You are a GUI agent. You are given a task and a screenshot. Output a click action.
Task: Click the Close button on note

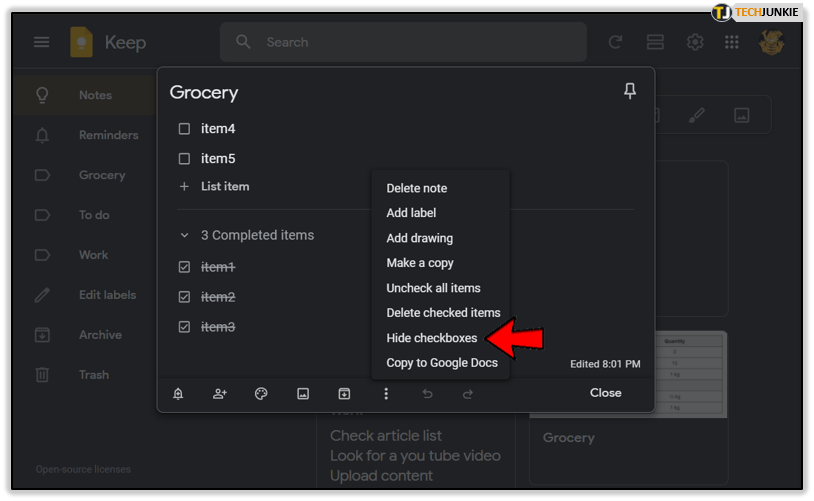[605, 393]
